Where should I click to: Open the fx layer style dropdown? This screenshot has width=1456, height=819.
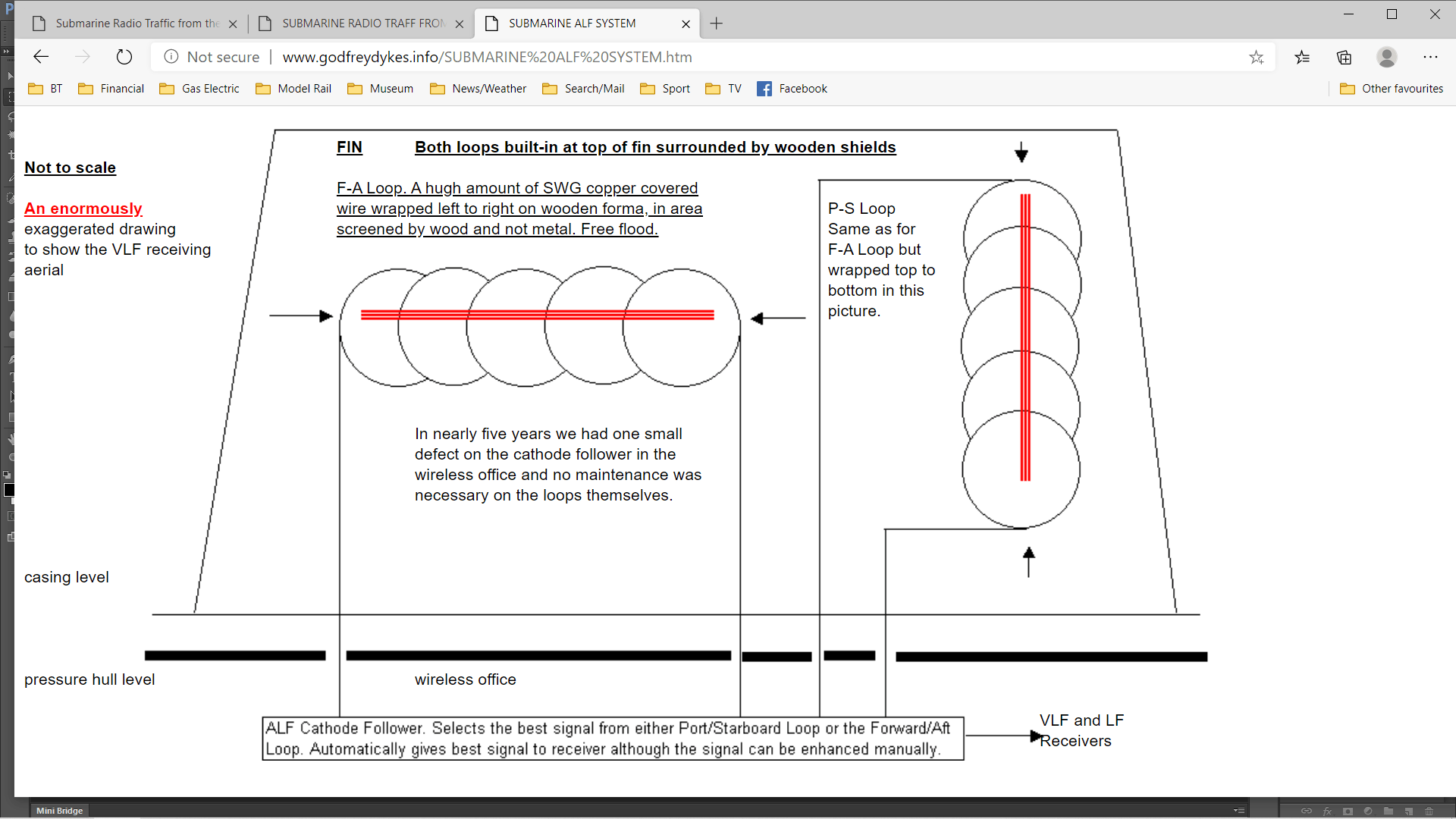pos(1327,811)
